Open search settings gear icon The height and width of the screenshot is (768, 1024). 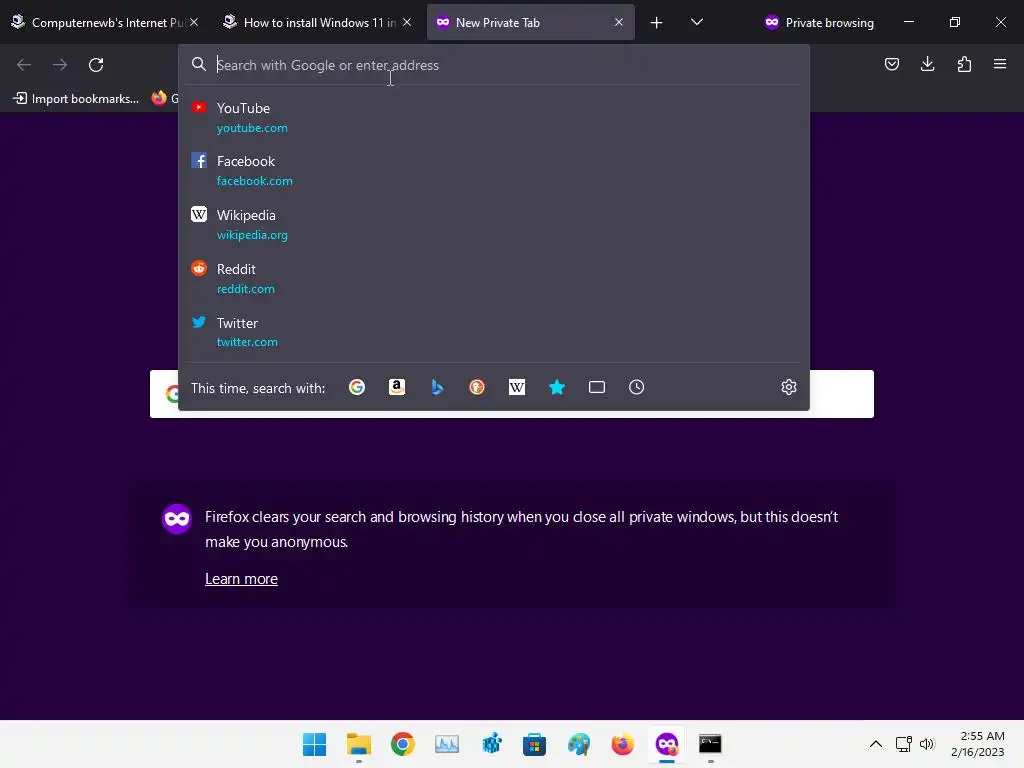[x=789, y=387]
